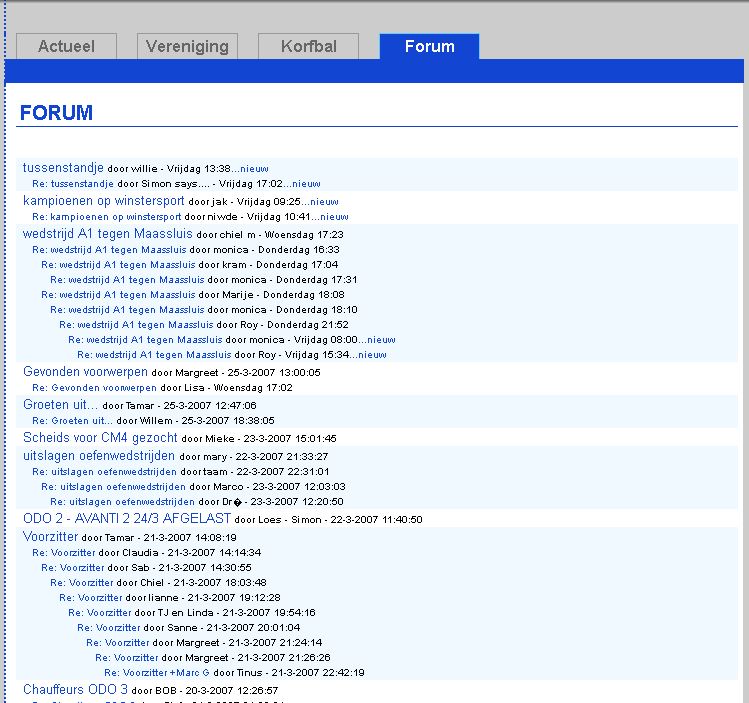Screen dimensions: 749x703
Task: Open the 'wedstrijd A1 tegen Maassluis' thread by chiel m
Action: pyautogui.click(x=108, y=234)
